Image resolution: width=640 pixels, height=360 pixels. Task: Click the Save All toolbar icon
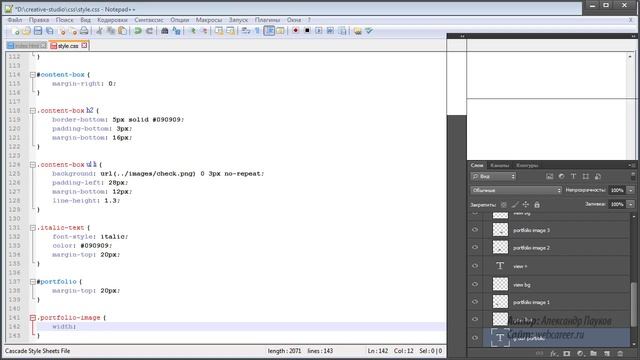[50, 31]
